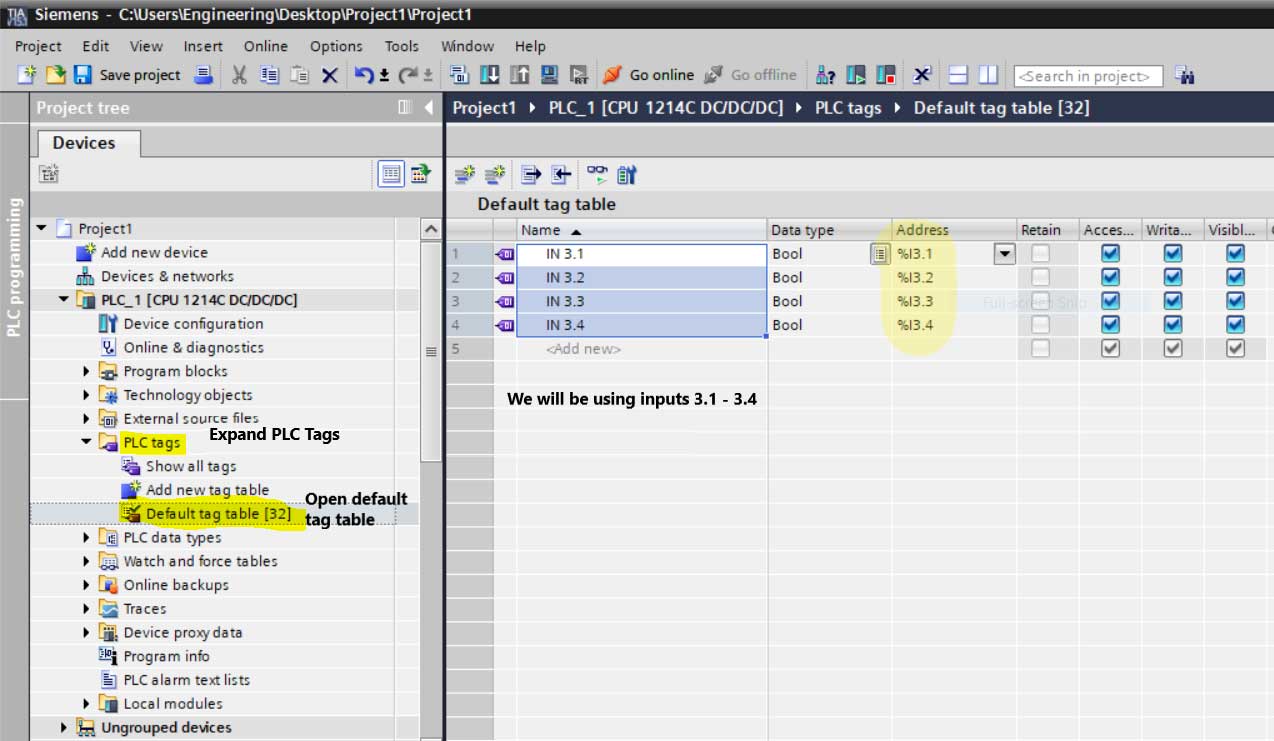This screenshot has width=1274, height=741.
Task: Click the Export tags icon in tag table toolbar
Action: point(531,175)
